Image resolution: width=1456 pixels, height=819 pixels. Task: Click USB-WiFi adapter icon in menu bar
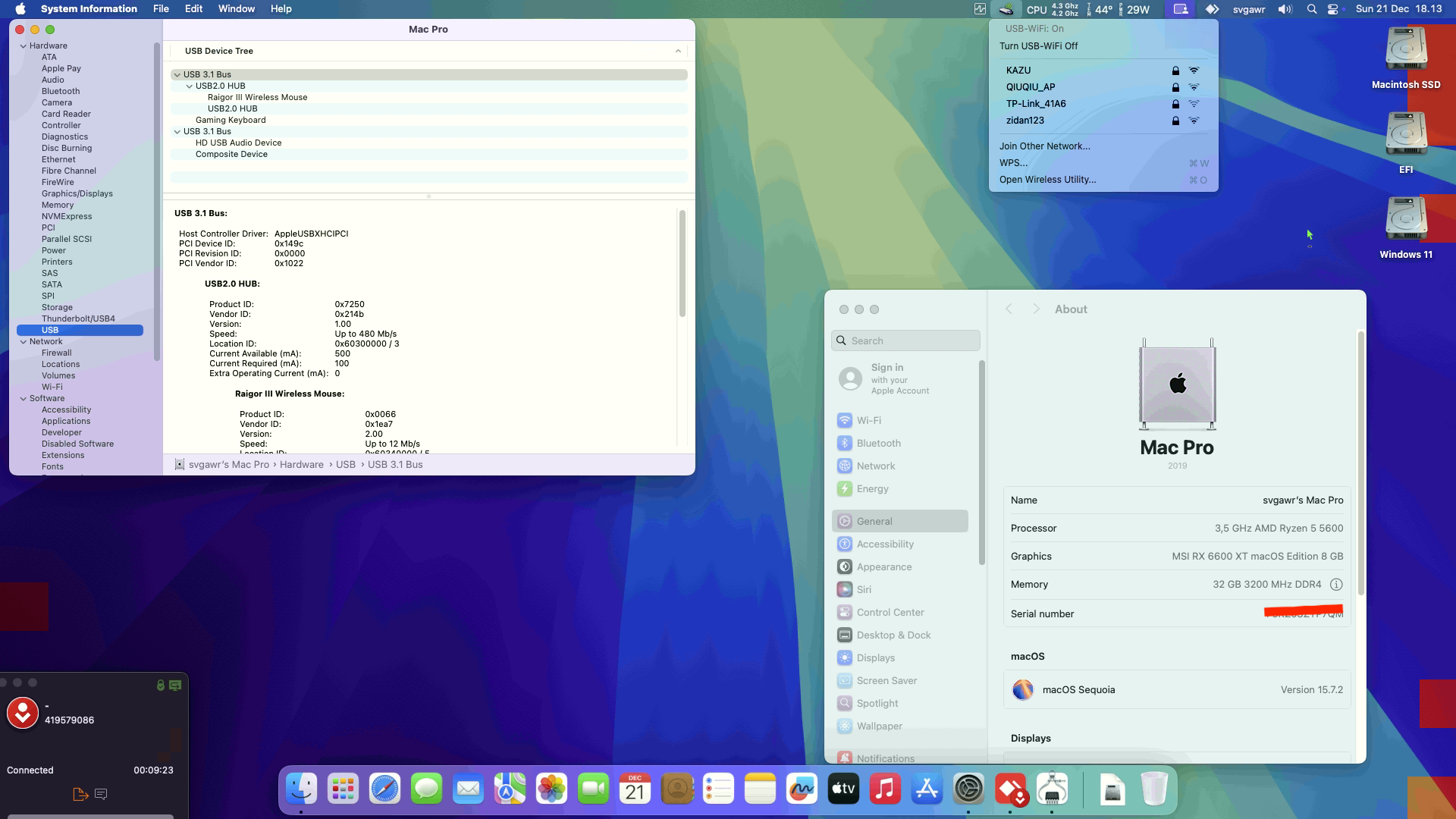coord(1006,9)
